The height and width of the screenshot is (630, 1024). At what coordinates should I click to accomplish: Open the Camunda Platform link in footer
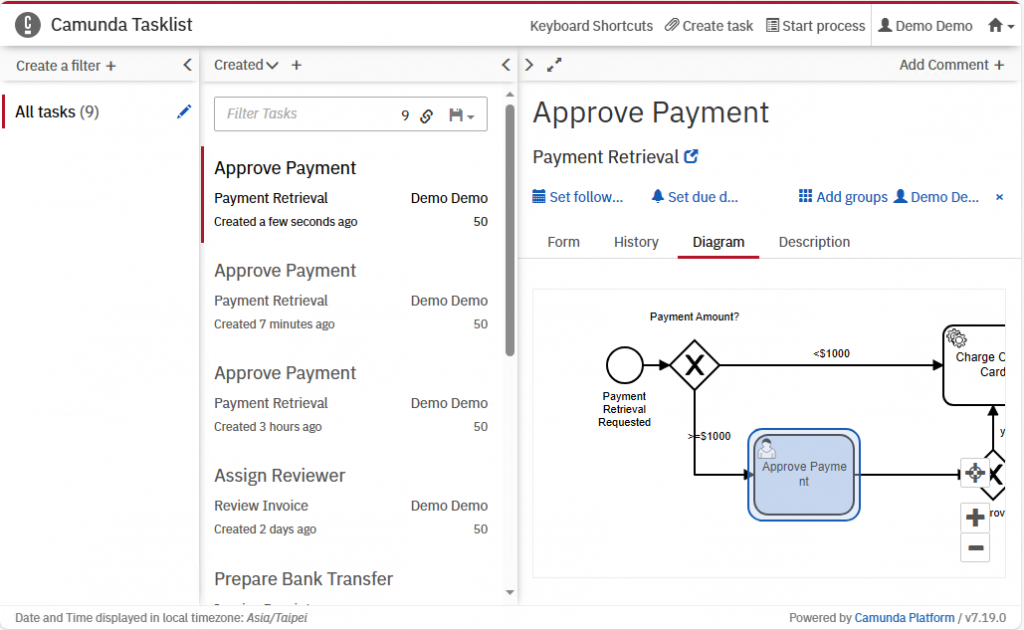(x=904, y=618)
